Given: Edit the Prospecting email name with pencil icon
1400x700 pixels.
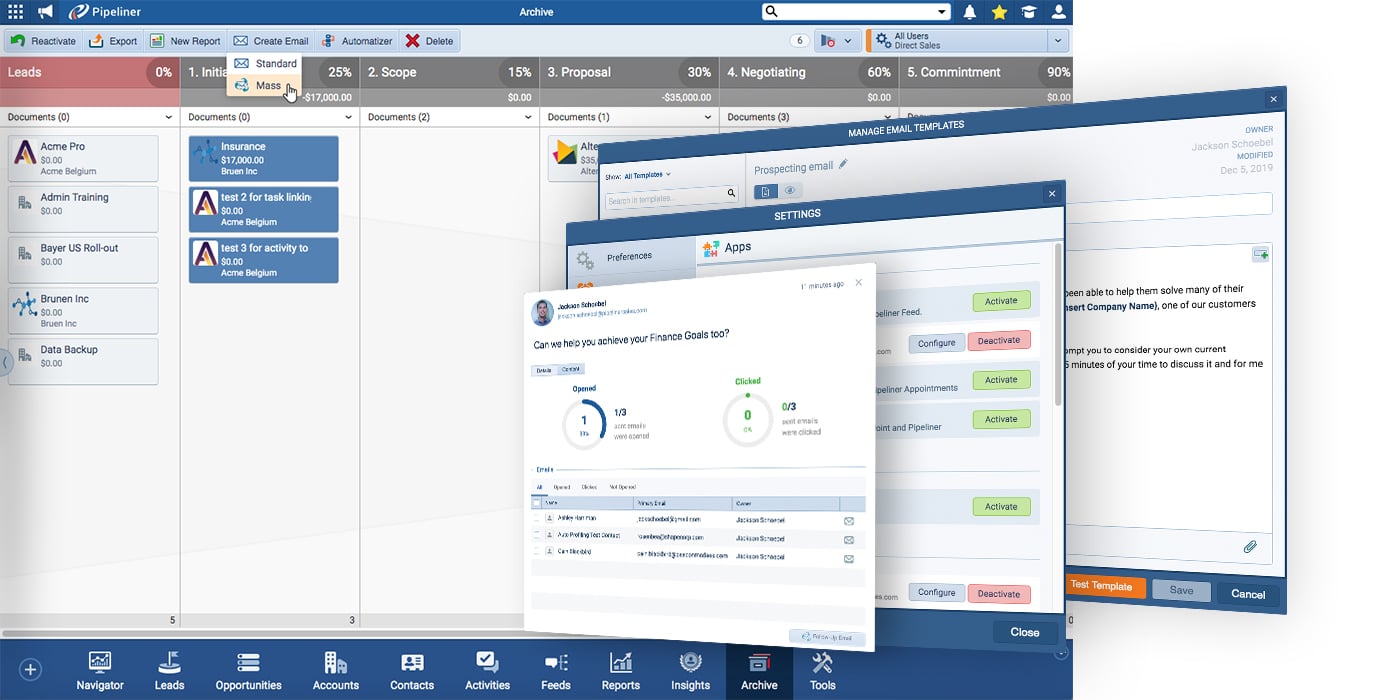Looking at the screenshot, I should (844, 165).
